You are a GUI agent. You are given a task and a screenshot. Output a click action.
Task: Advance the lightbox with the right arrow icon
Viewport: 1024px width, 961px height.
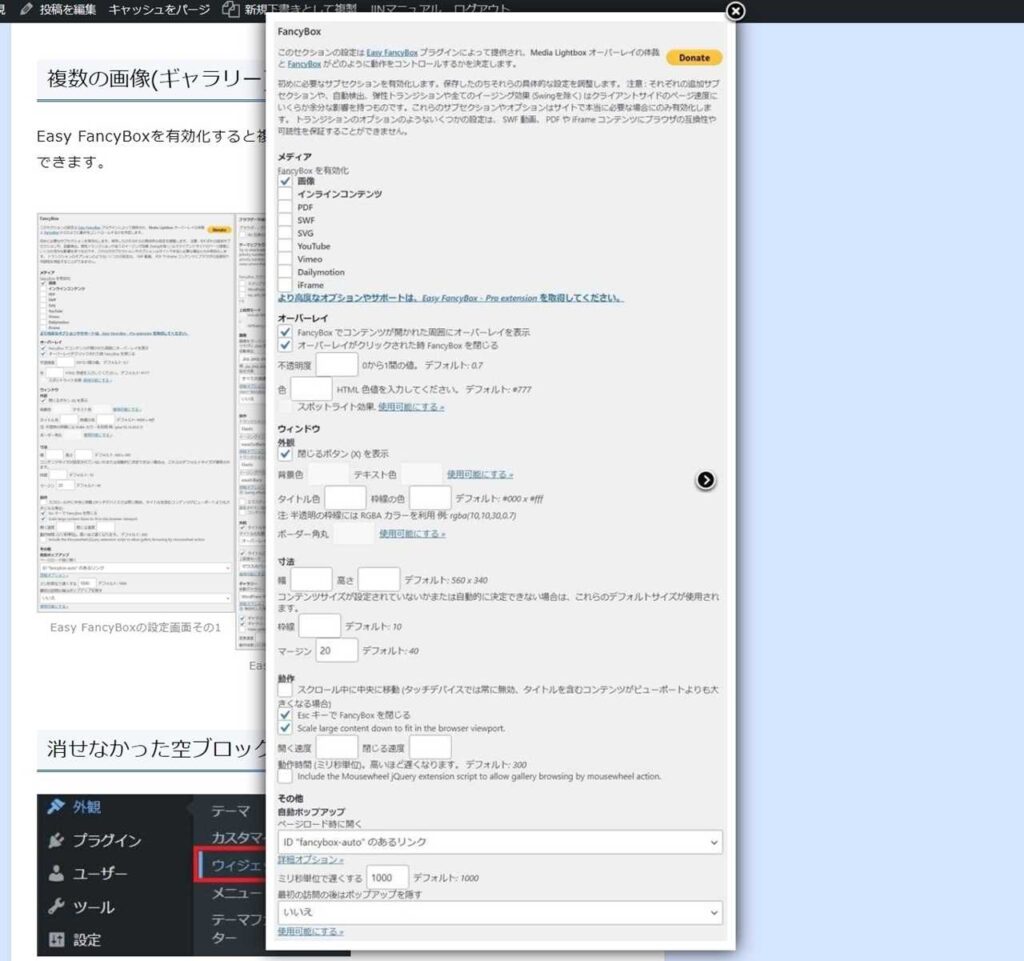click(706, 479)
